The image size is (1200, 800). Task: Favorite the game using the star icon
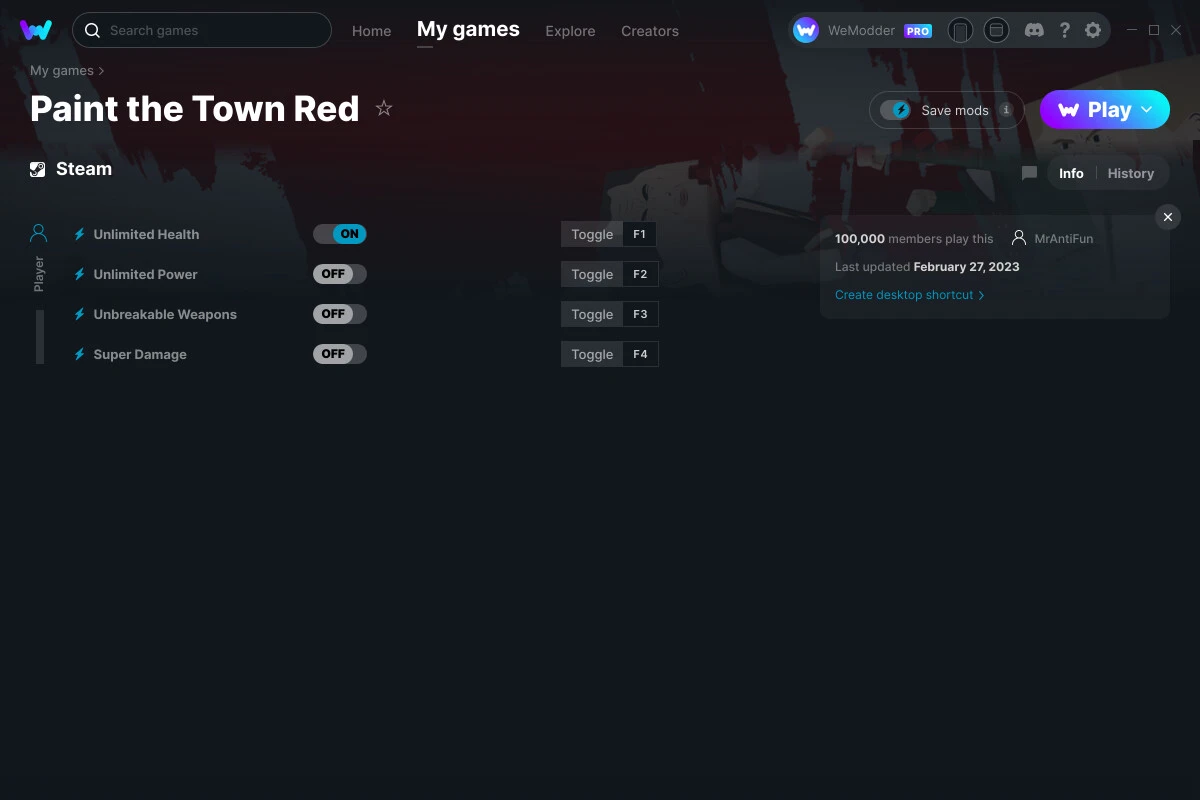coord(384,107)
